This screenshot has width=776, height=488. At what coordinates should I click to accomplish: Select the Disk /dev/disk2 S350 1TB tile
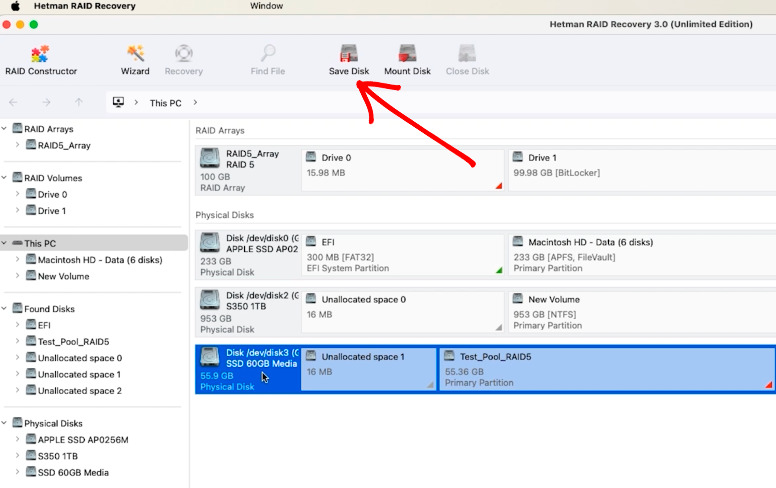tap(247, 311)
